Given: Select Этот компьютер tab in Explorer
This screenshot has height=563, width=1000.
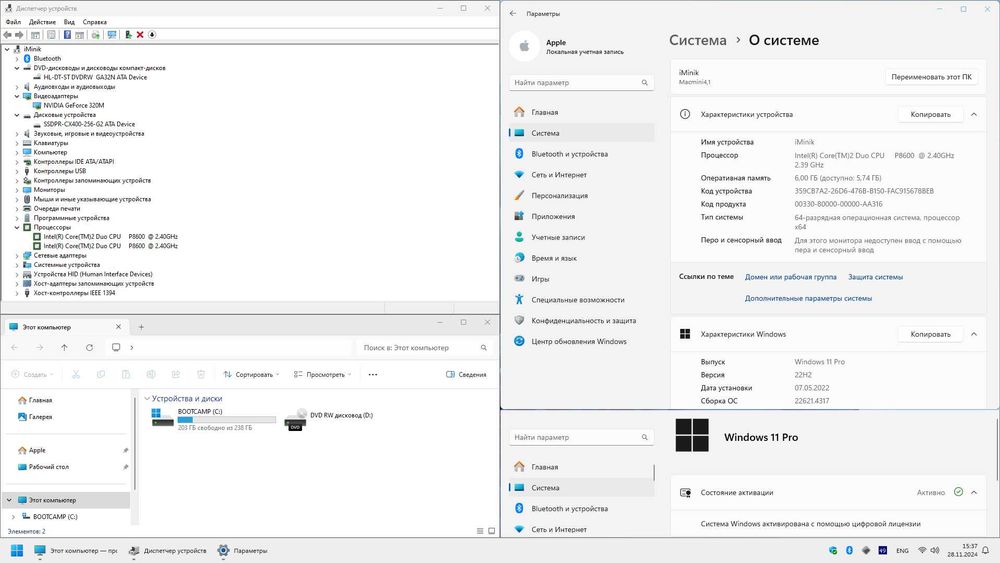Looking at the screenshot, I should [66, 327].
